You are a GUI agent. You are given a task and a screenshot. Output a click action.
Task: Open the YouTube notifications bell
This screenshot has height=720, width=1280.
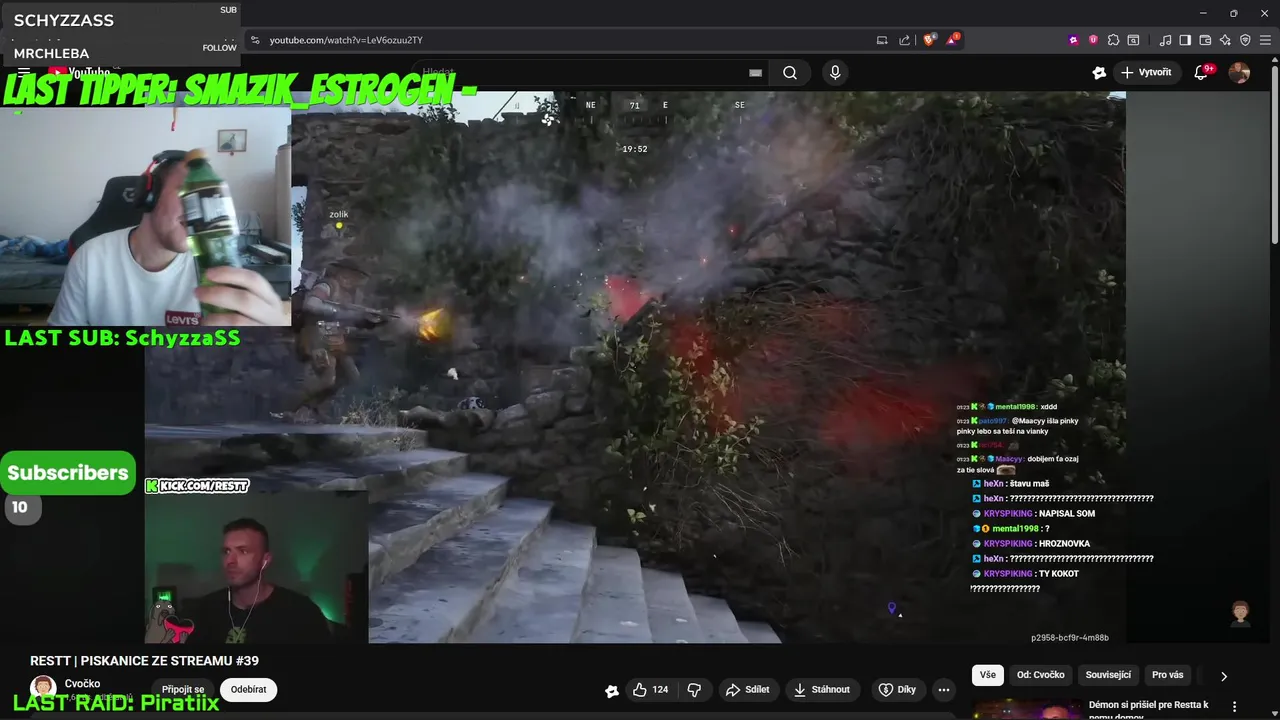[x=1202, y=72]
